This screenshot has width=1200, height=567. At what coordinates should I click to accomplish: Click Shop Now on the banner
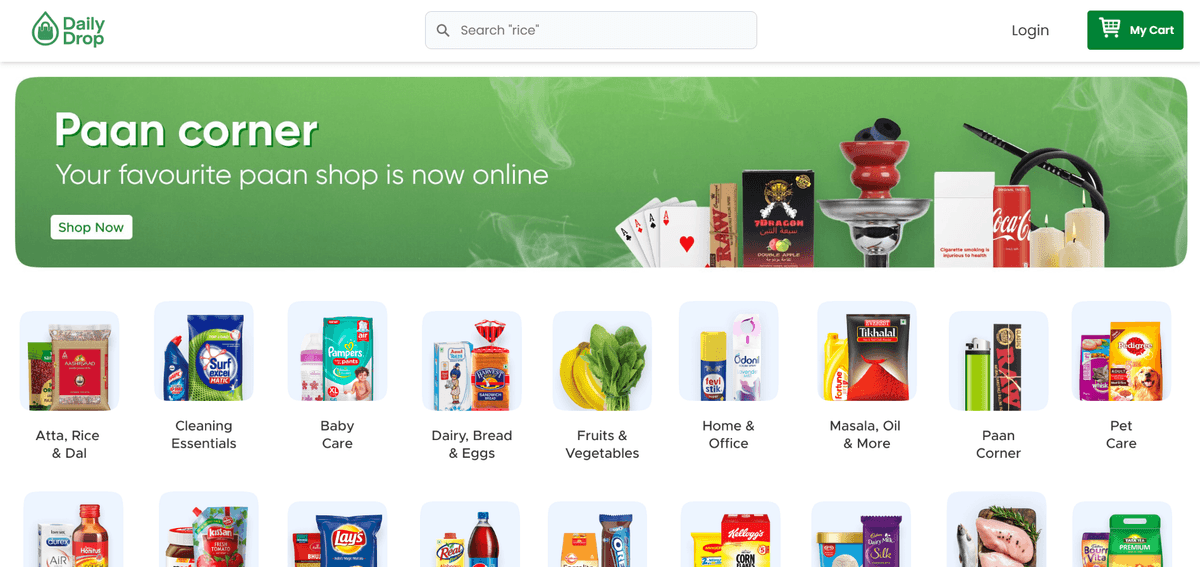91,227
